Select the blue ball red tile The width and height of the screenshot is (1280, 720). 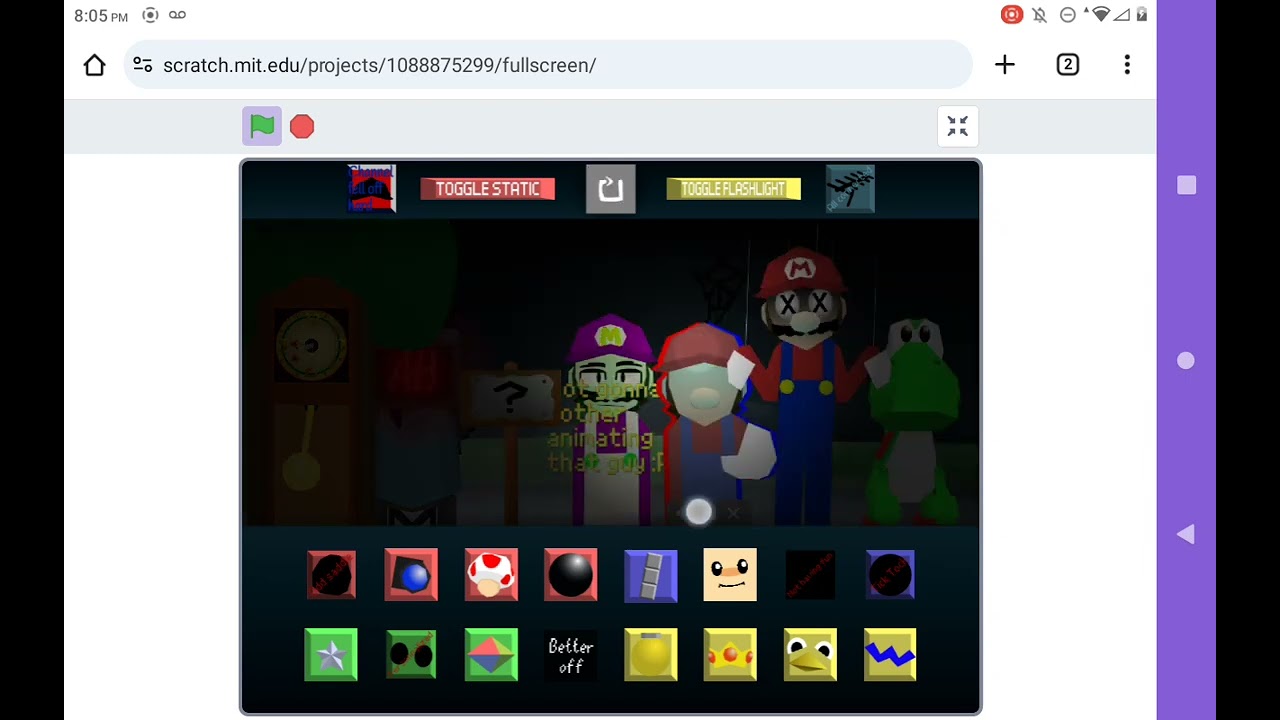411,575
